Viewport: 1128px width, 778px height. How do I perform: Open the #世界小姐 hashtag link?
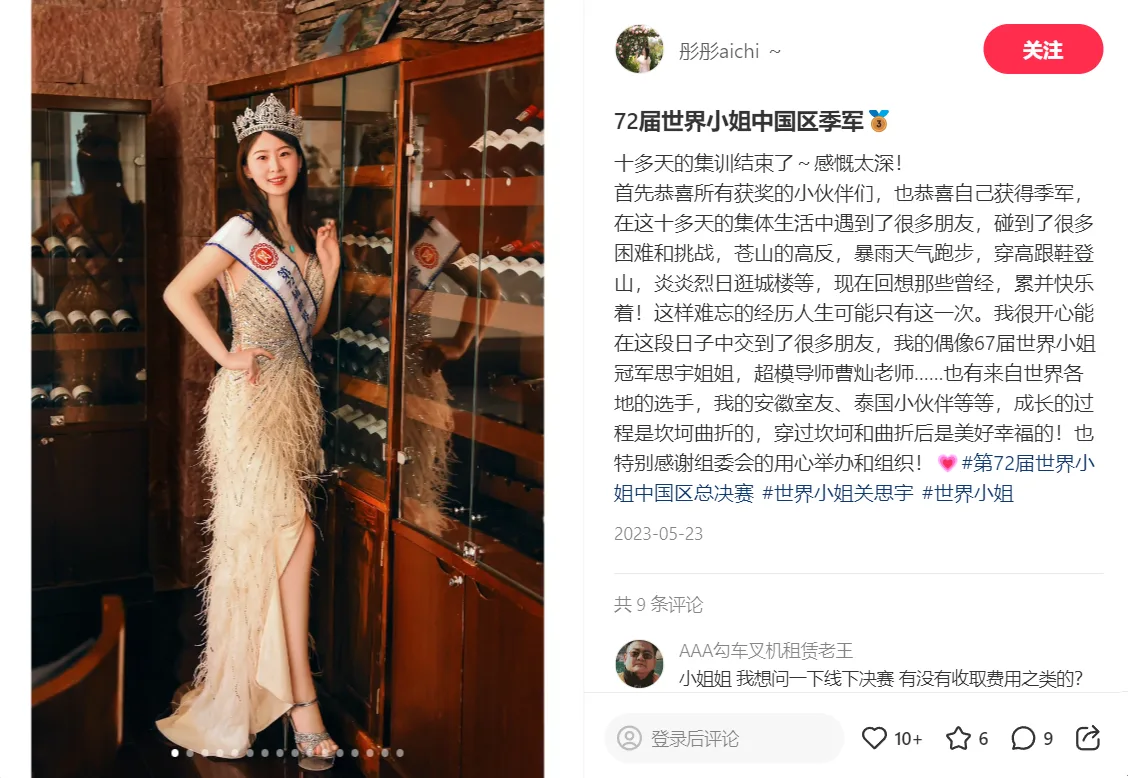click(x=968, y=493)
